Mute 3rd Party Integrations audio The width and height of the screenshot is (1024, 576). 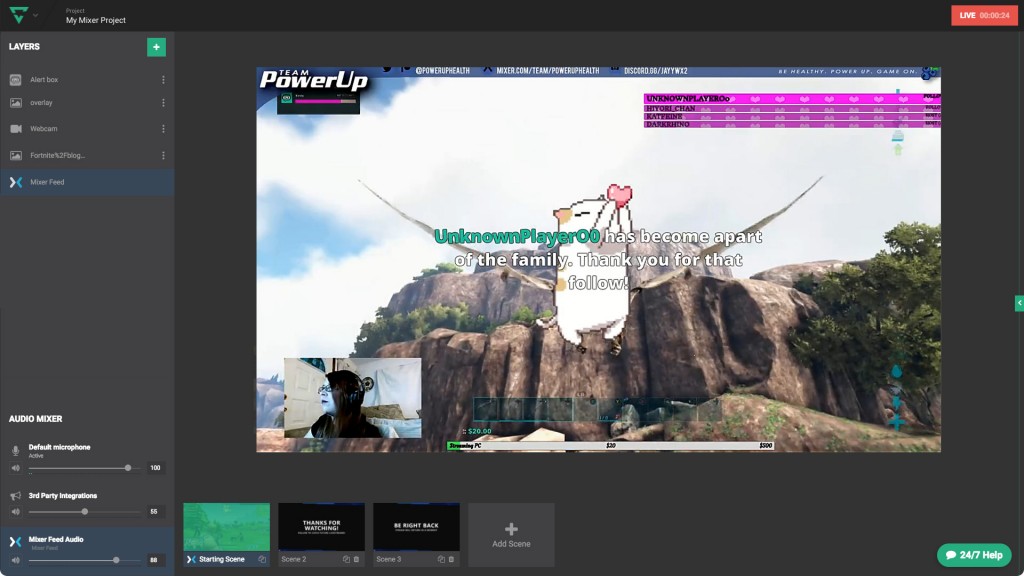click(15, 512)
